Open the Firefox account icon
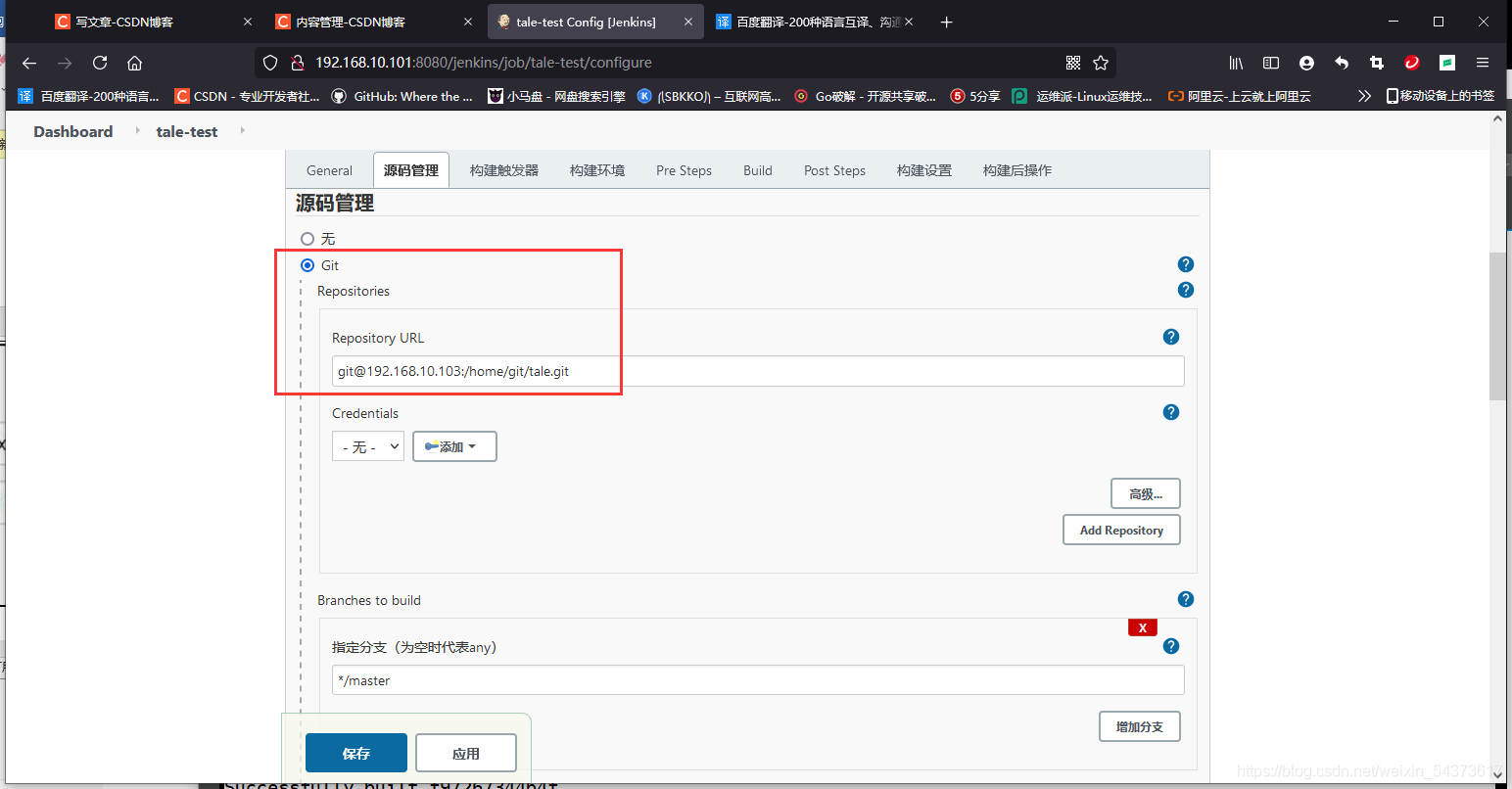The image size is (1512, 789). [x=1306, y=63]
